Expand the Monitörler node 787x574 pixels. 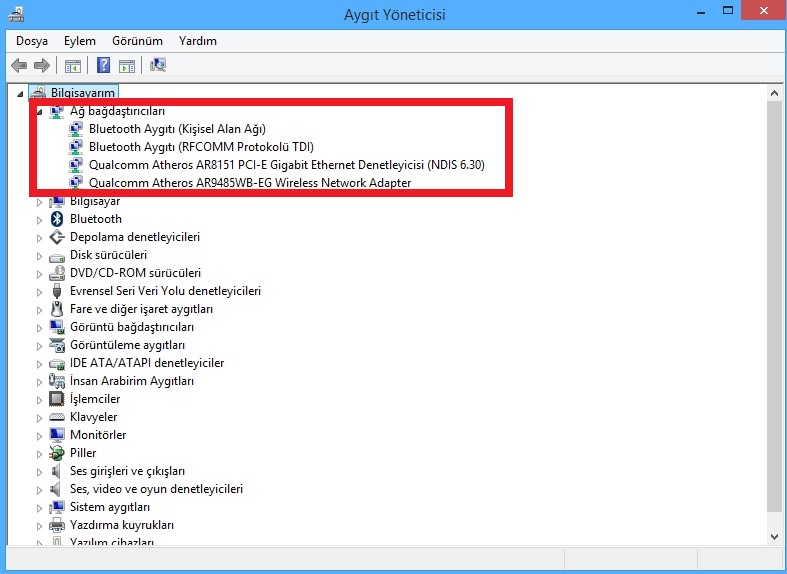click(x=39, y=436)
